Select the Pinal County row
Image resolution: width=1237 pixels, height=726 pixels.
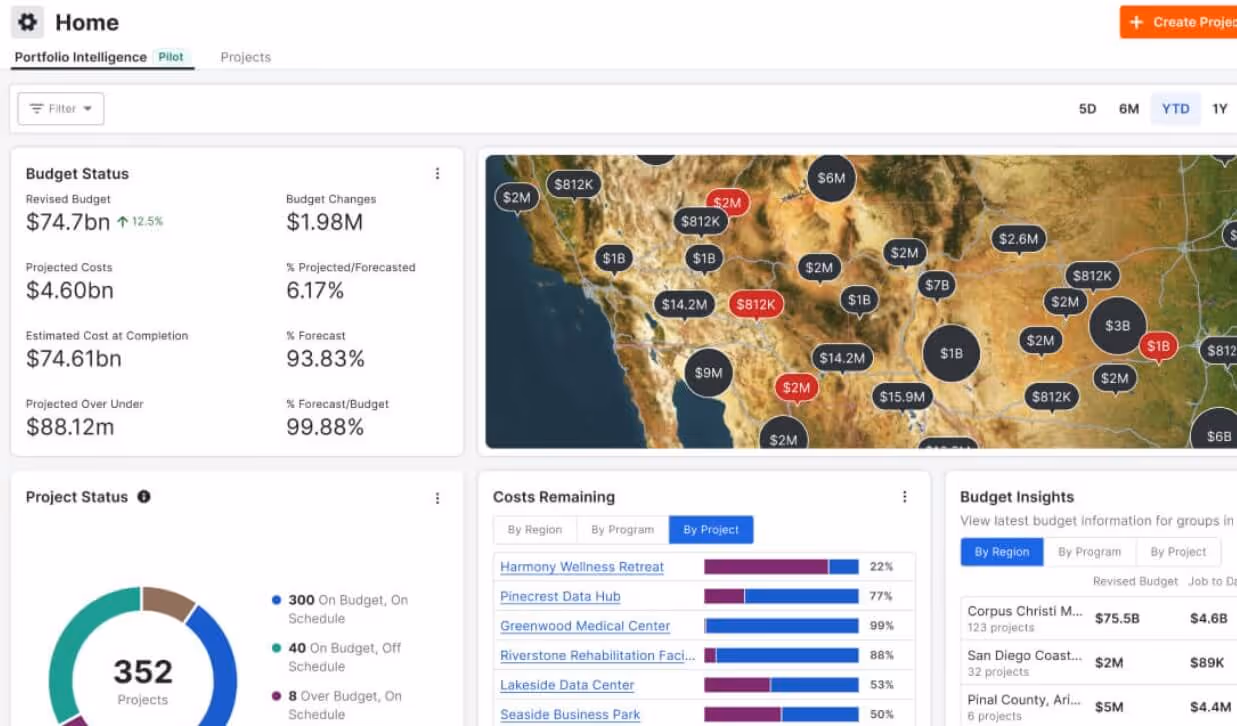tap(1099, 706)
